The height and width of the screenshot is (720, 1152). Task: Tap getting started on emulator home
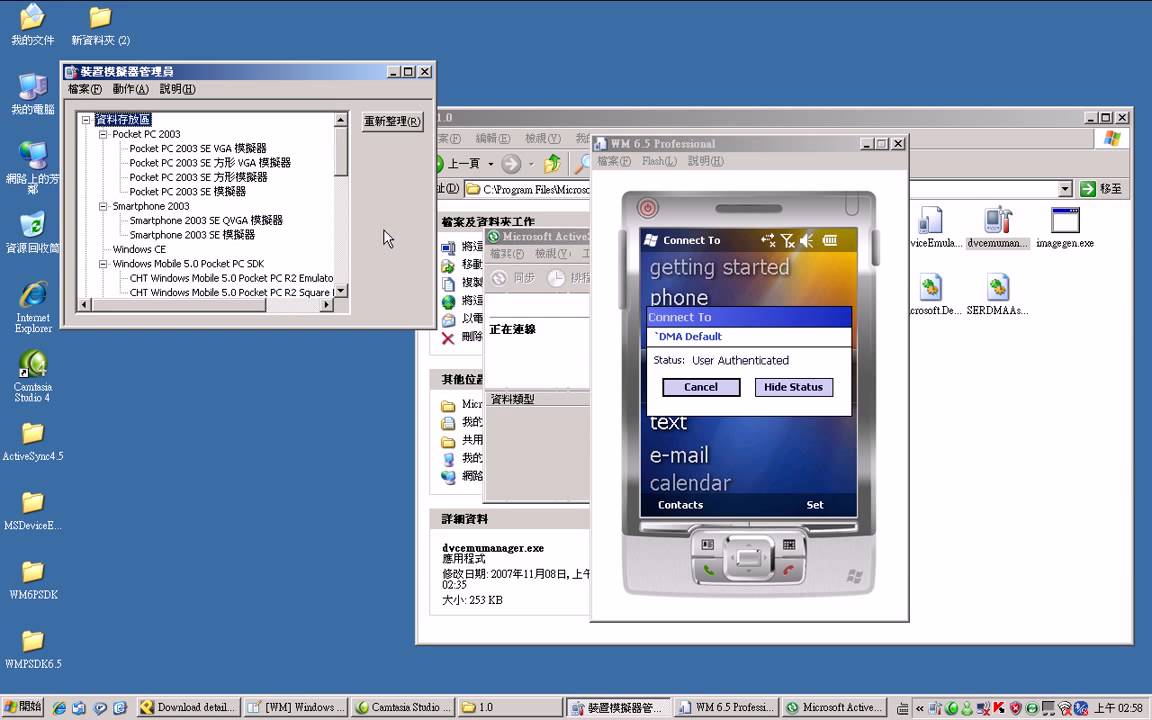tap(719, 267)
